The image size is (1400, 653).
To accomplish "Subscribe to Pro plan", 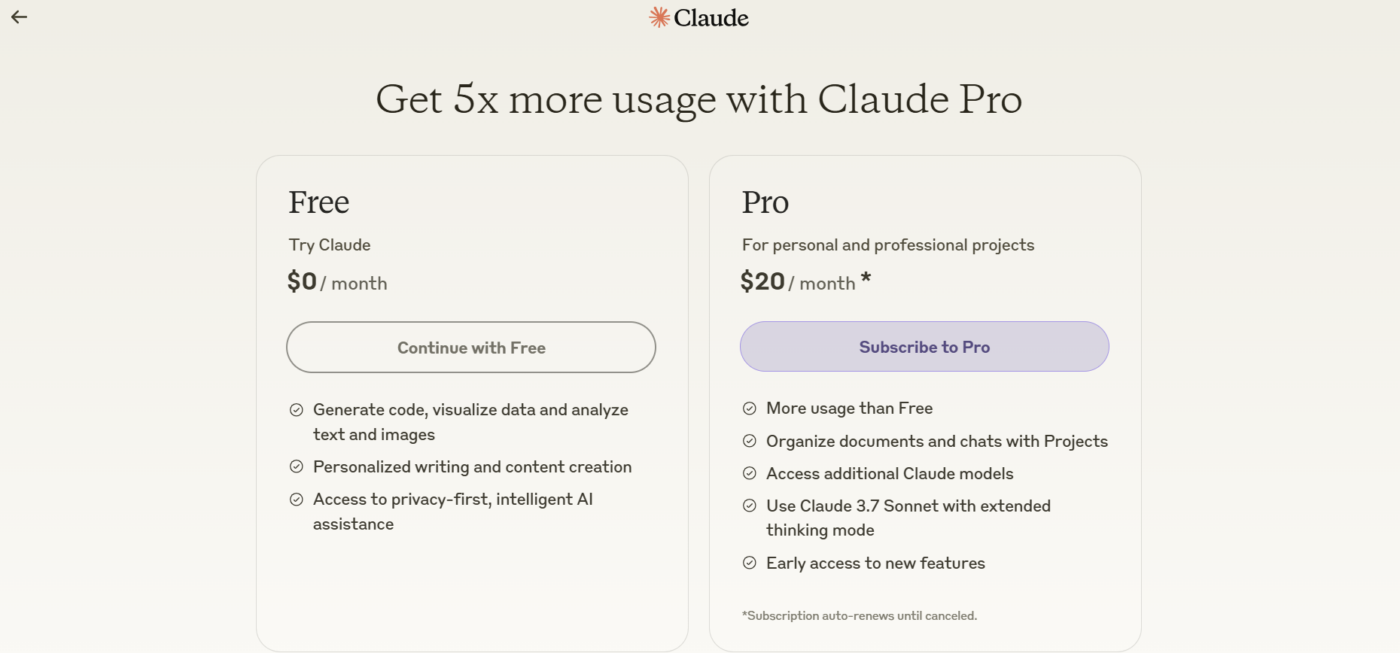I will (x=924, y=347).
